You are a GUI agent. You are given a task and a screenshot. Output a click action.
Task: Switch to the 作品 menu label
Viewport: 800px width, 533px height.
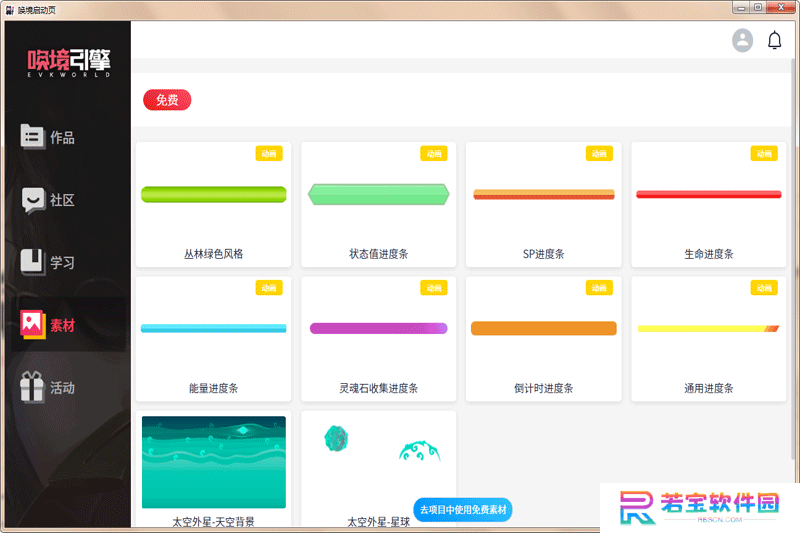pos(62,138)
